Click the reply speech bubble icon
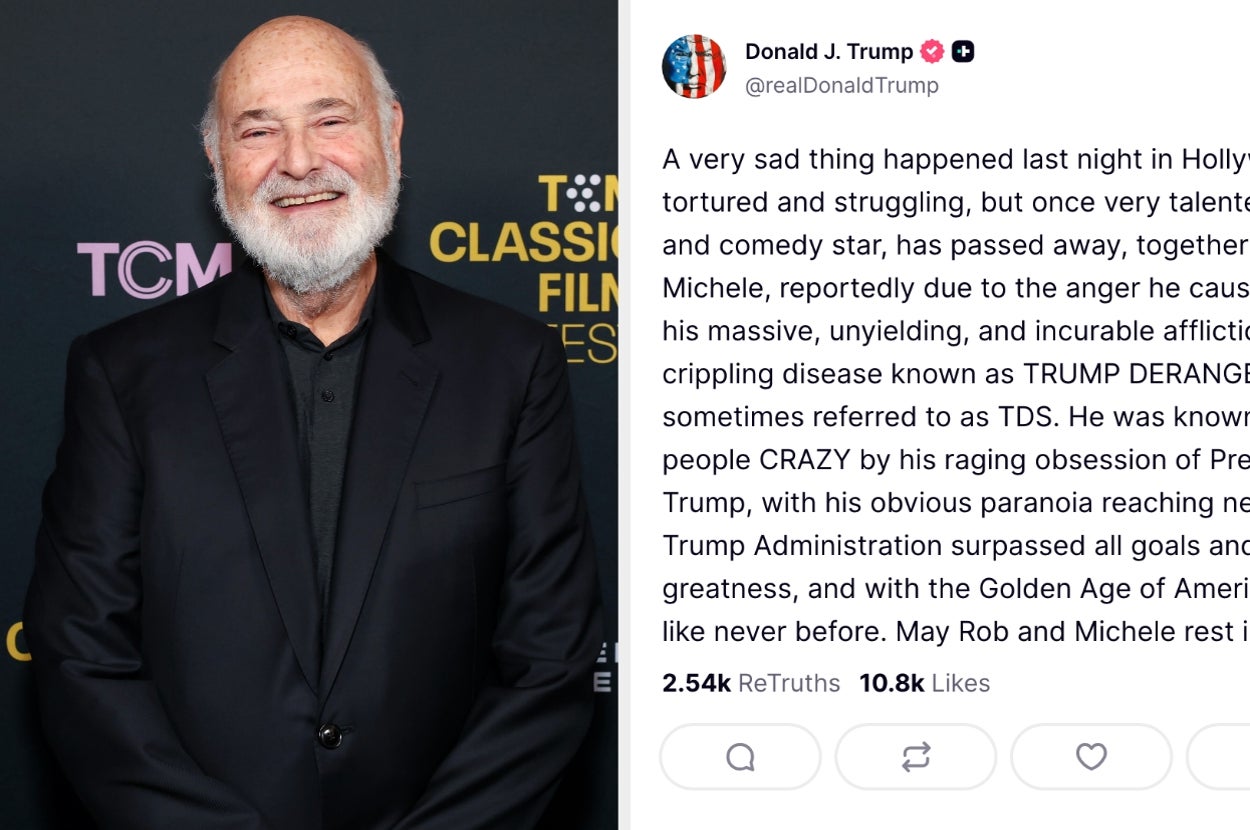This screenshot has height=830, width=1250. [x=740, y=757]
